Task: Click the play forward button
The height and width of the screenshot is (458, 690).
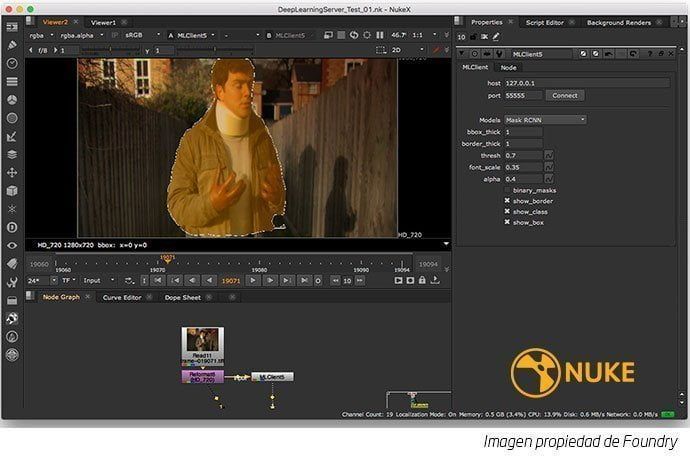Action: 253,280
